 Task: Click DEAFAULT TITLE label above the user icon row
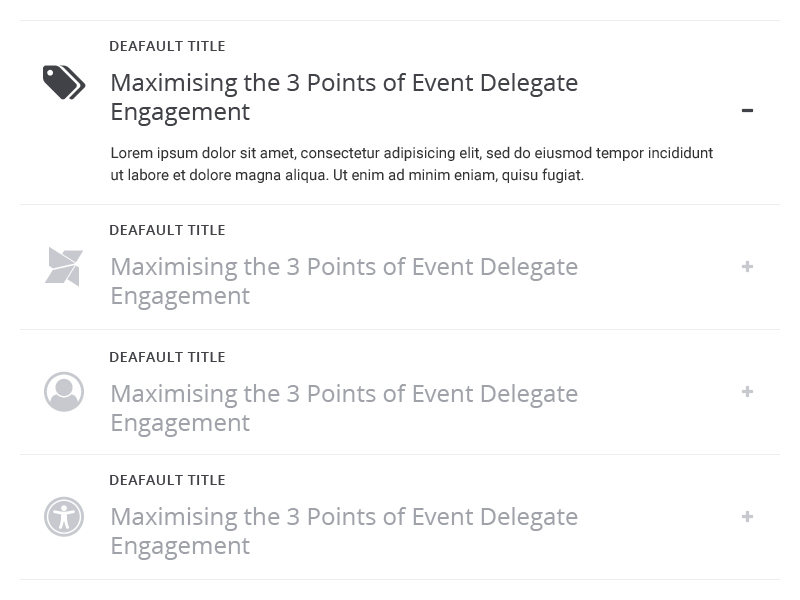click(167, 357)
